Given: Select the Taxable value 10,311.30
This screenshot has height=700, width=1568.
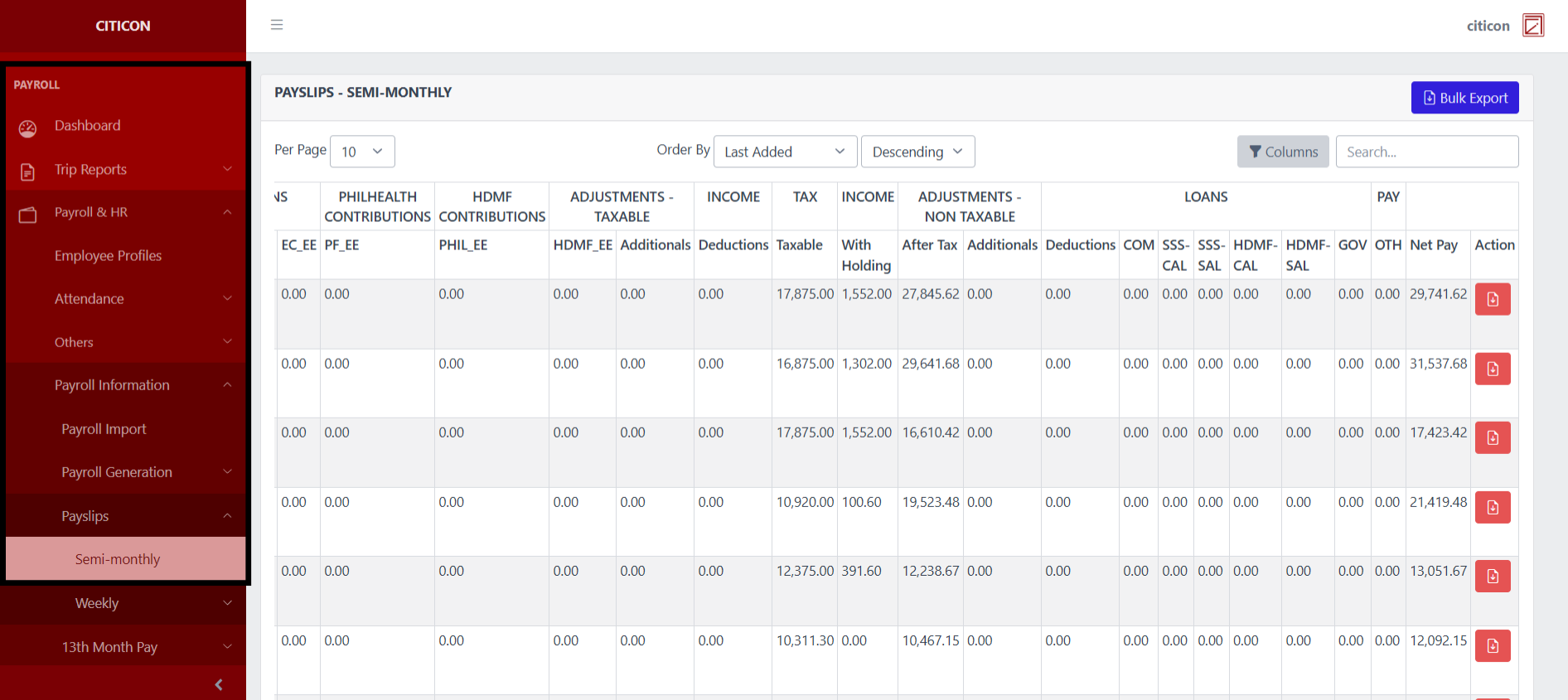Looking at the screenshot, I should 805,640.
